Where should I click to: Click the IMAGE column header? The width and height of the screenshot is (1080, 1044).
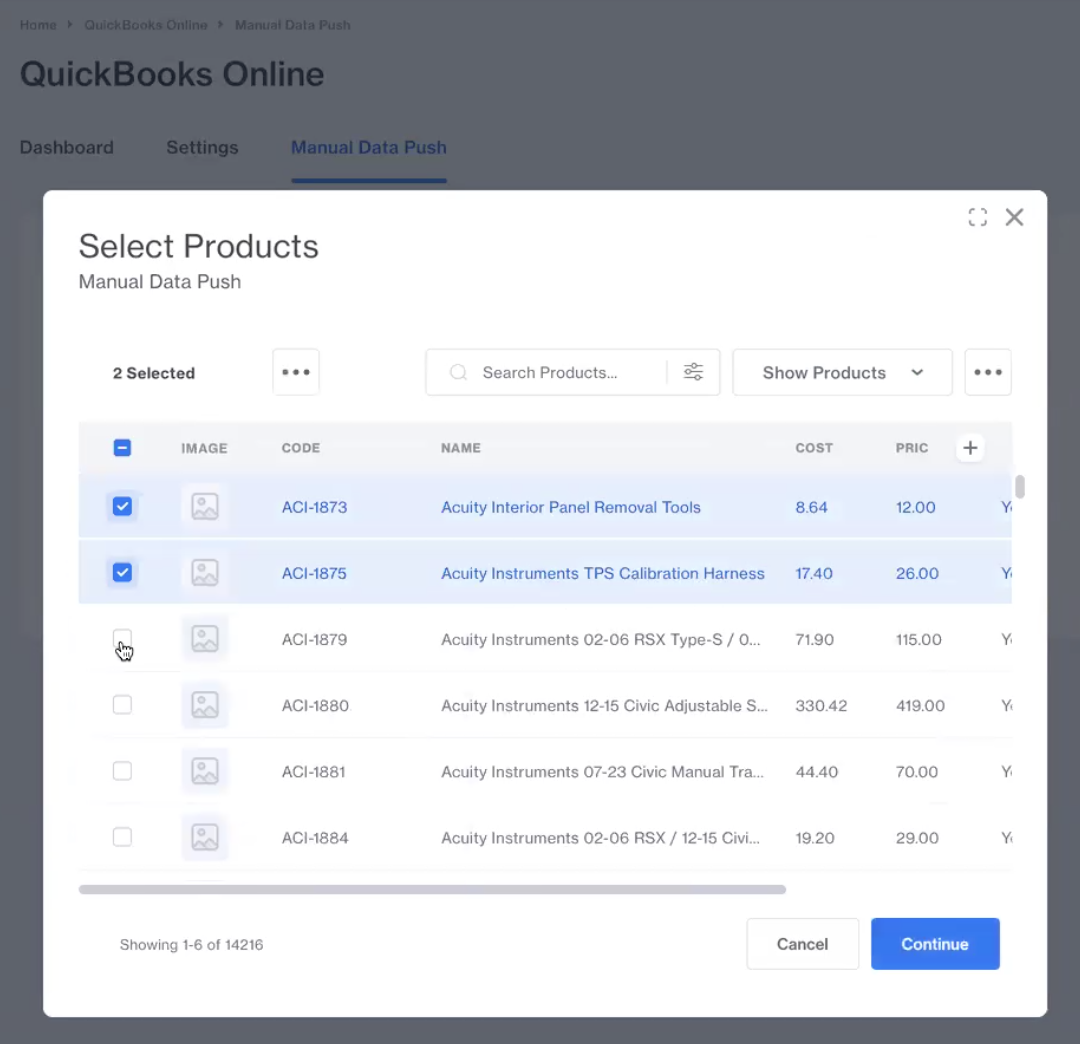204,448
